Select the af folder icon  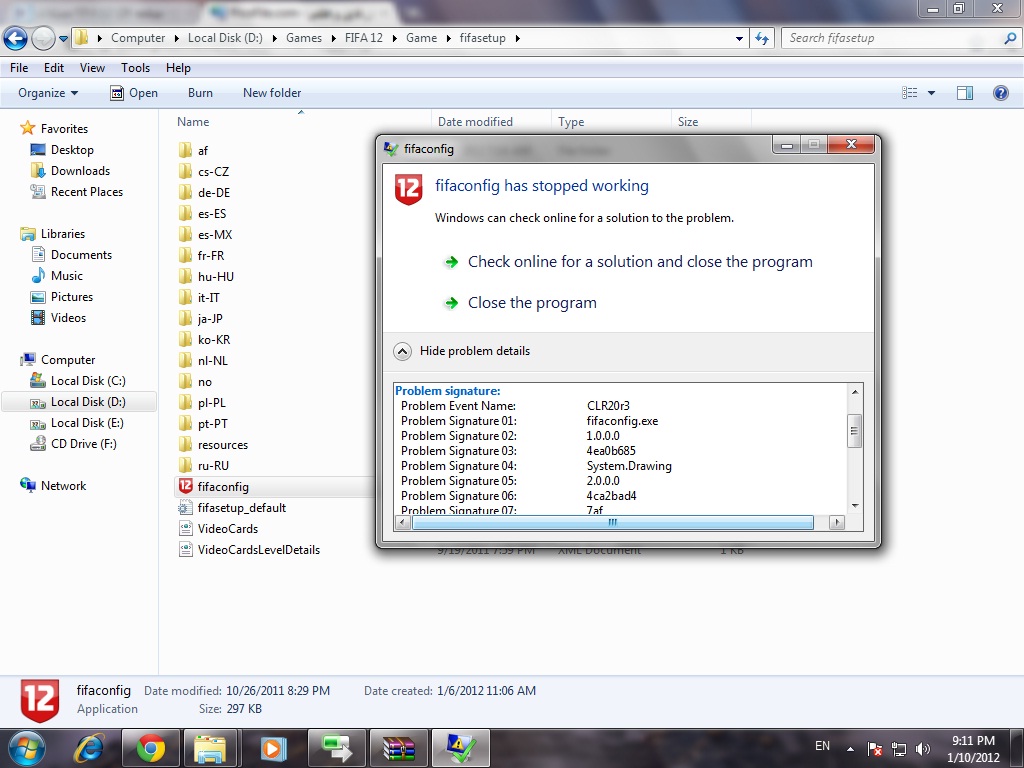(x=185, y=151)
